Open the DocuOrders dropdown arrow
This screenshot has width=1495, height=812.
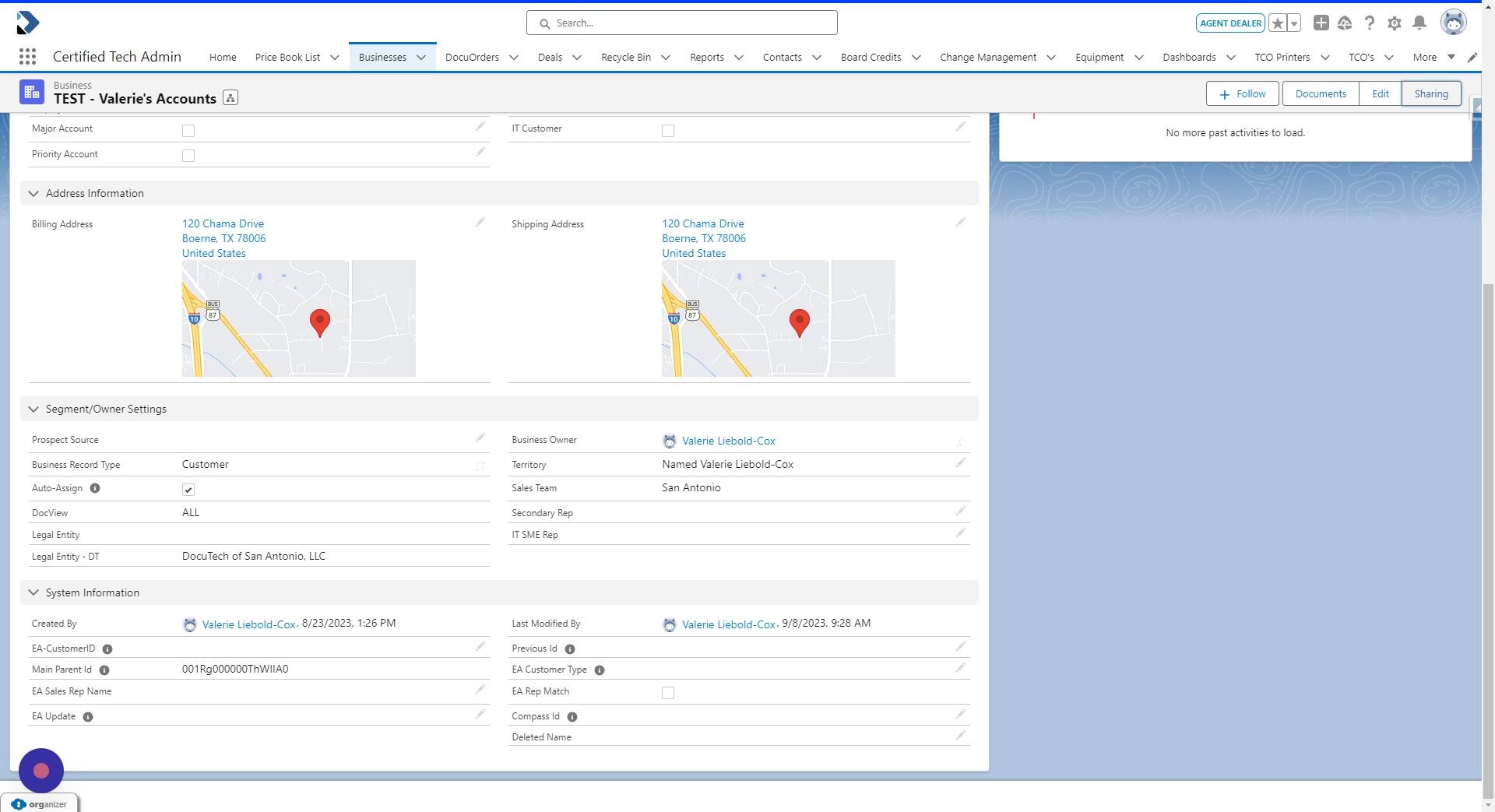(x=514, y=58)
